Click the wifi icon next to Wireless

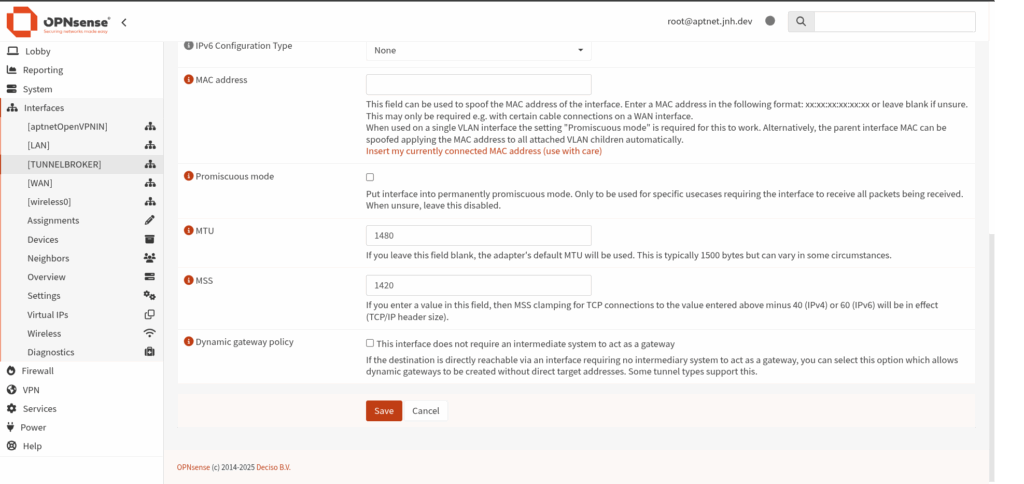click(x=150, y=333)
